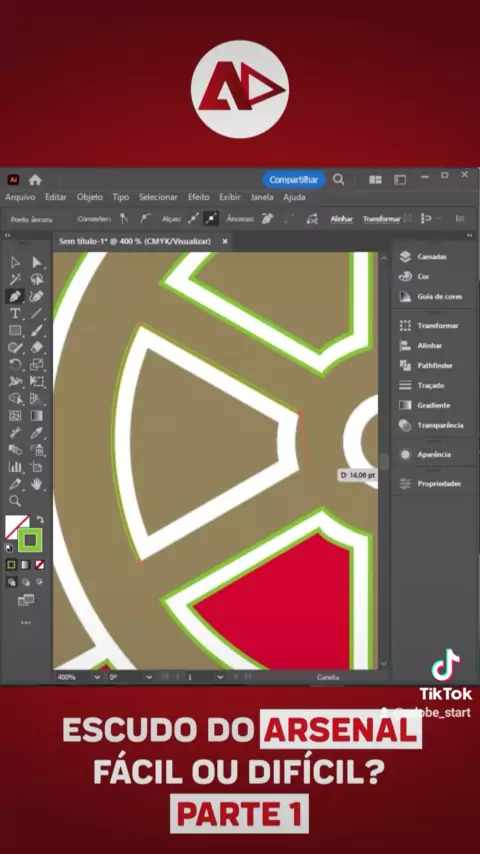480x854 pixels.
Task: Open the rotation angle dropdown
Action: pyautogui.click(x=149, y=677)
